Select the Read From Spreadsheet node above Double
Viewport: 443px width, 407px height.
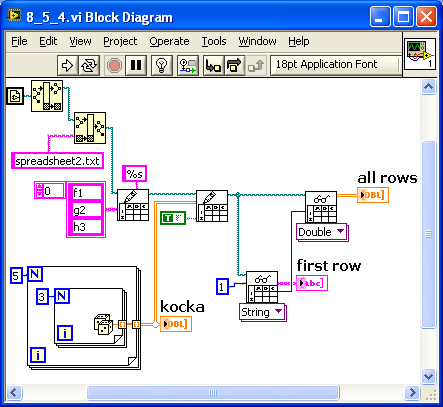[321, 207]
